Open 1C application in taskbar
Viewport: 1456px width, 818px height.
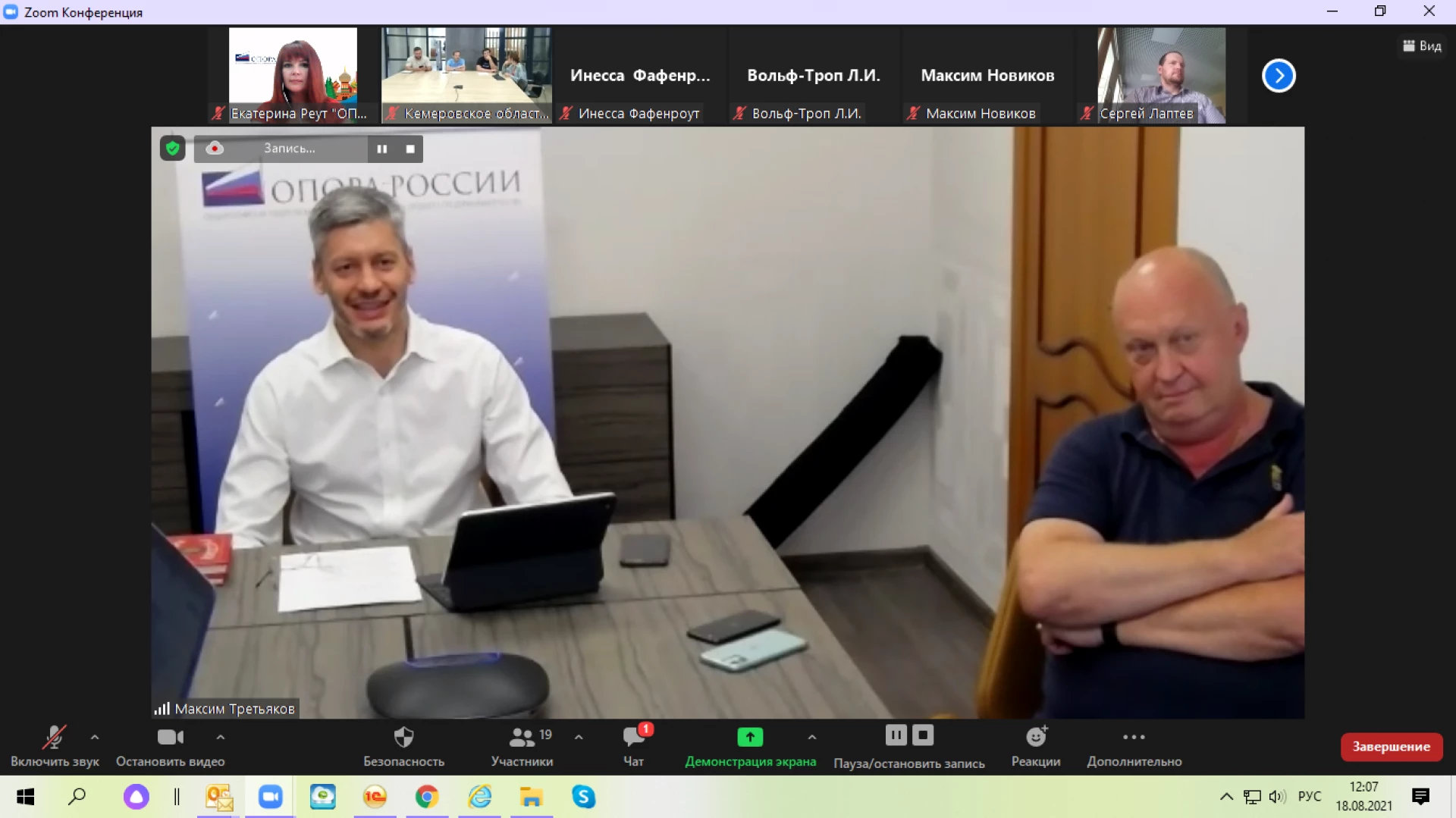pyautogui.click(x=375, y=797)
